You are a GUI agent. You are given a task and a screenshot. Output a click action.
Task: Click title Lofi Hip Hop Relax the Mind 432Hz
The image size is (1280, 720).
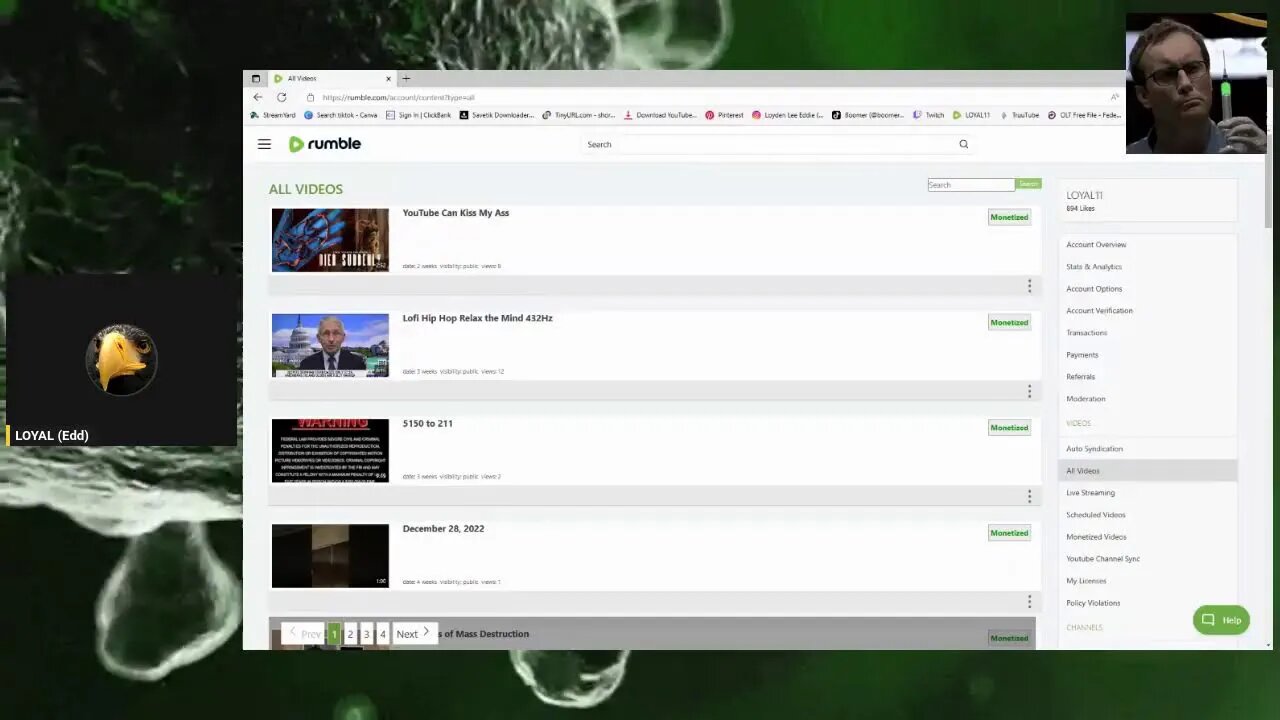click(477, 318)
